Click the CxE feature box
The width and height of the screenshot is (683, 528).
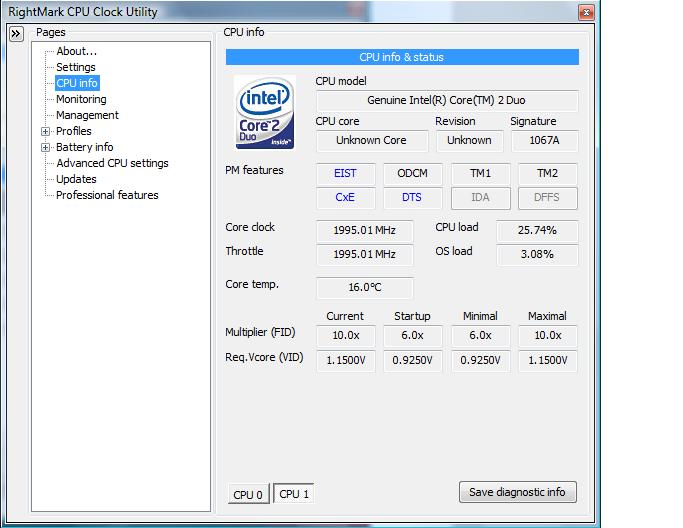tap(345, 198)
